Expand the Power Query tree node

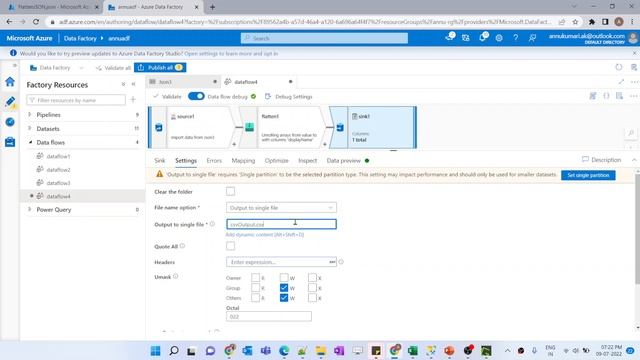click(29, 209)
